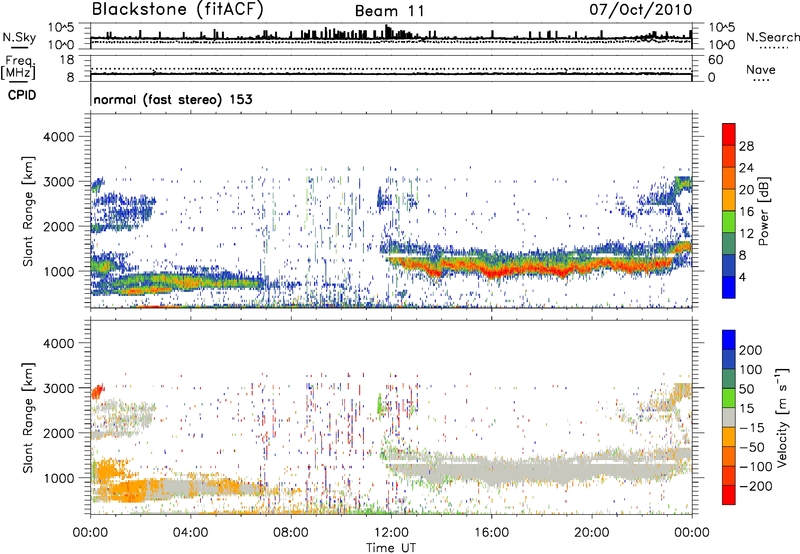The image size is (800, 554).
Task: Click the "Beam 11" heading
Action: click(x=389, y=11)
